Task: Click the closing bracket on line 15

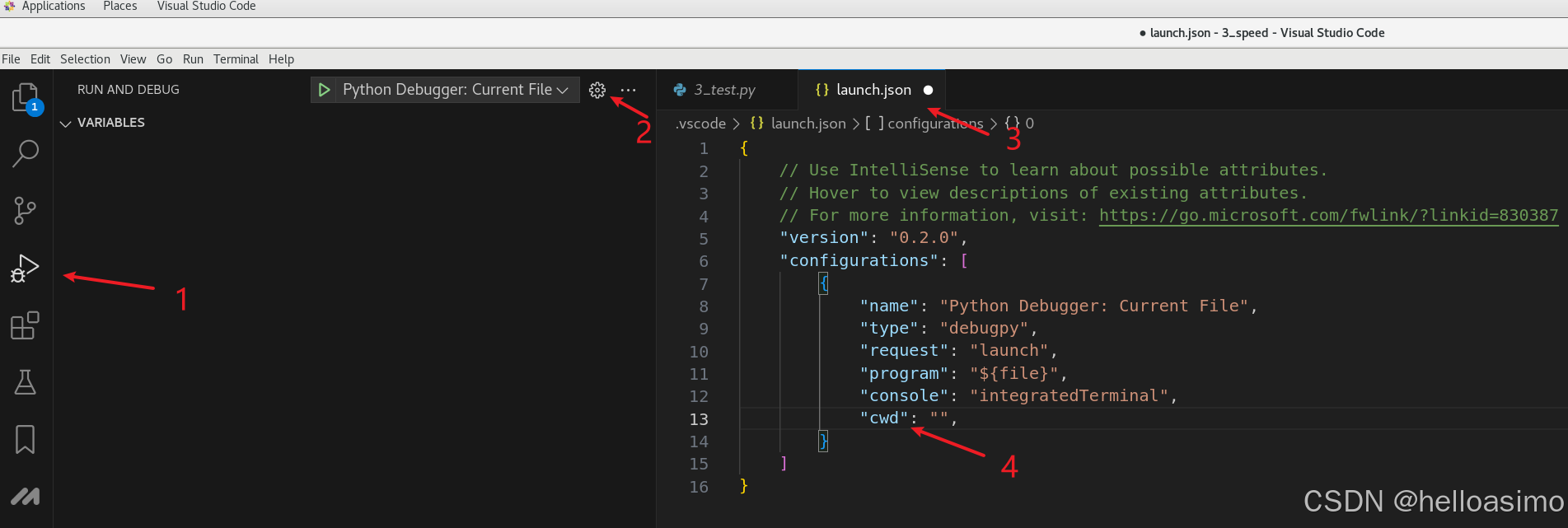Action: point(784,463)
